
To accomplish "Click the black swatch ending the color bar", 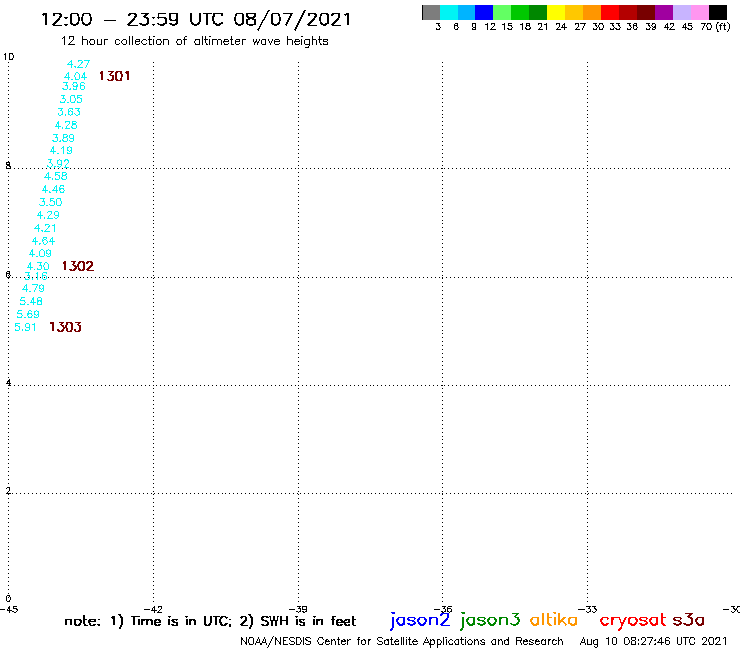I will [x=717, y=12].
